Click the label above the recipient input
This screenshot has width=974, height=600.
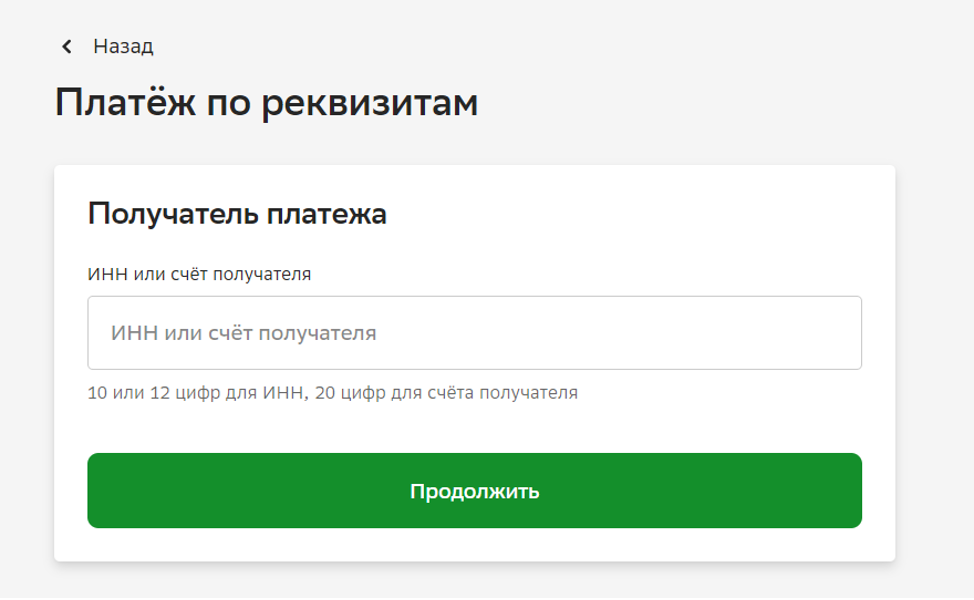(x=199, y=274)
